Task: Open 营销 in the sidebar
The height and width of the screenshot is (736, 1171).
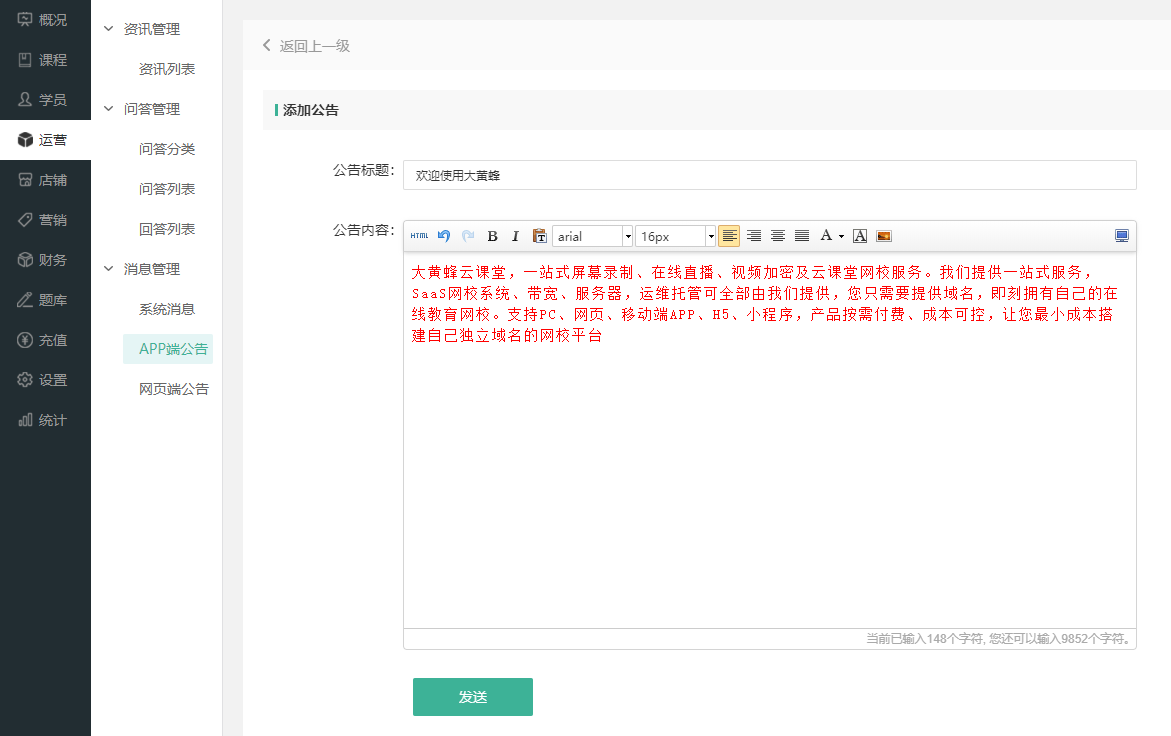Action: 45,220
